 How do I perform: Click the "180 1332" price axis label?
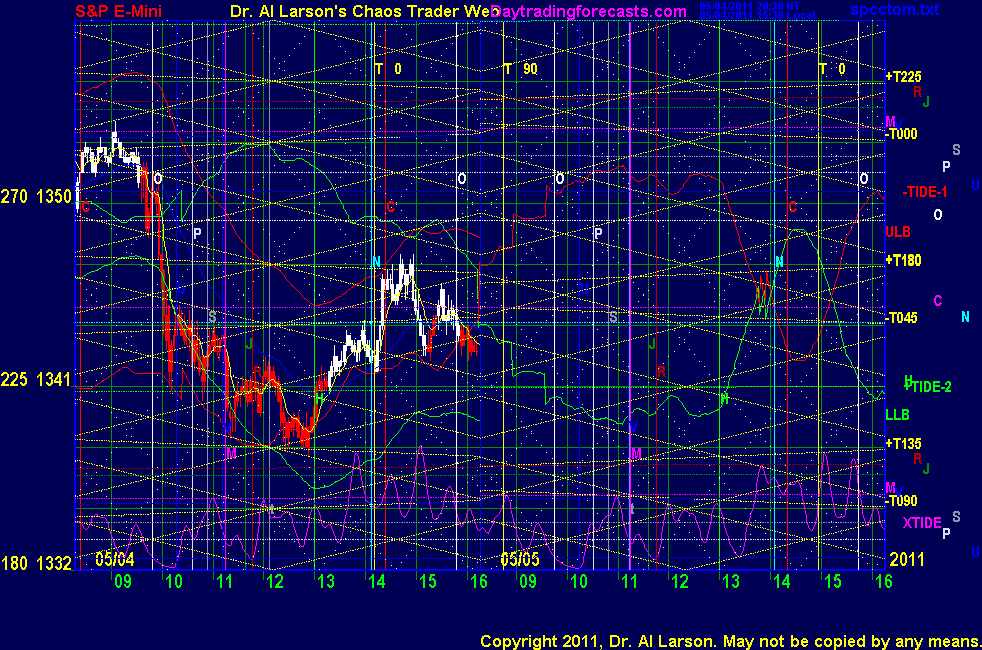coord(36,563)
